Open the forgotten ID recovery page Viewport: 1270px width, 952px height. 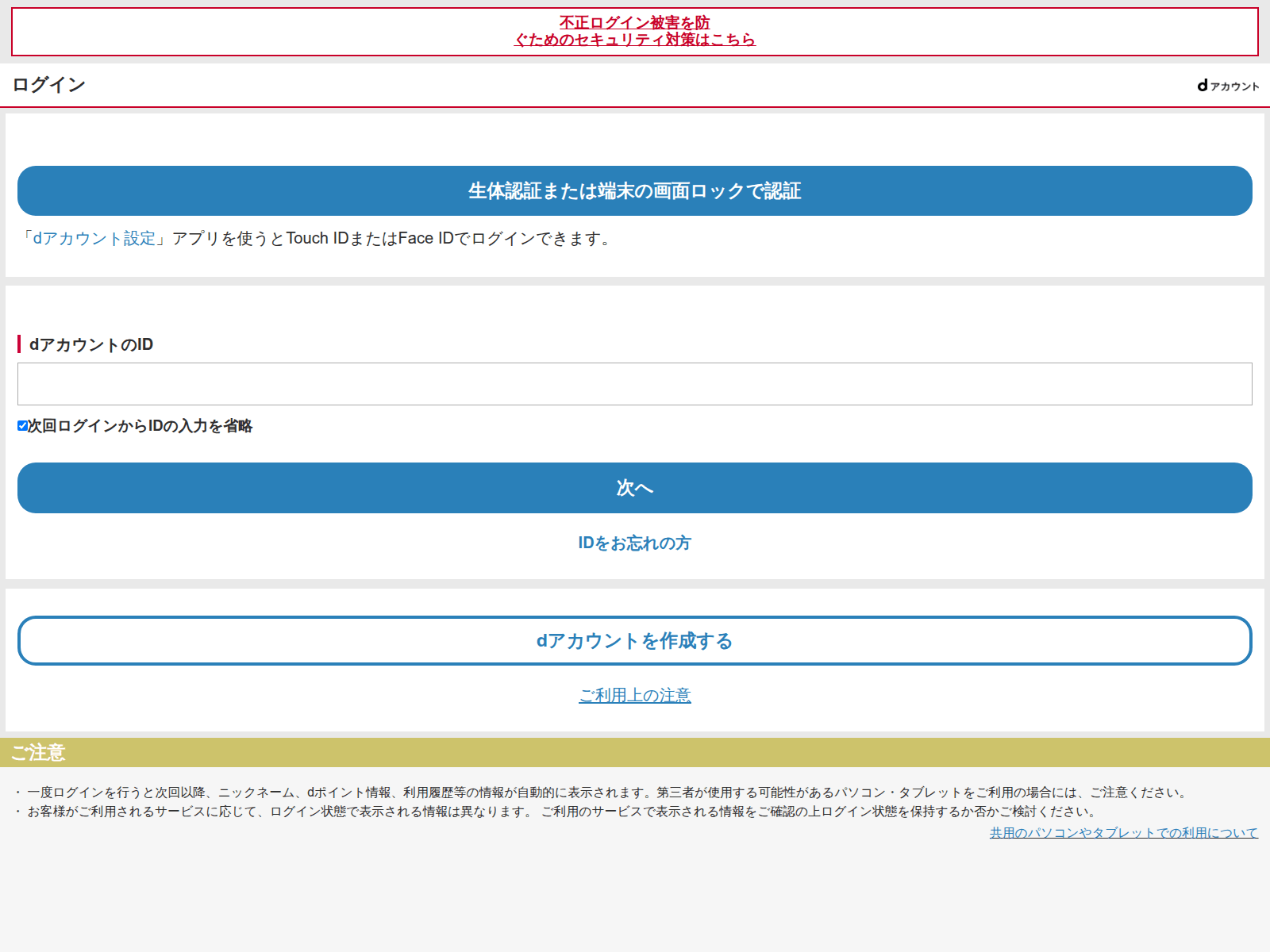pos(633,543)
